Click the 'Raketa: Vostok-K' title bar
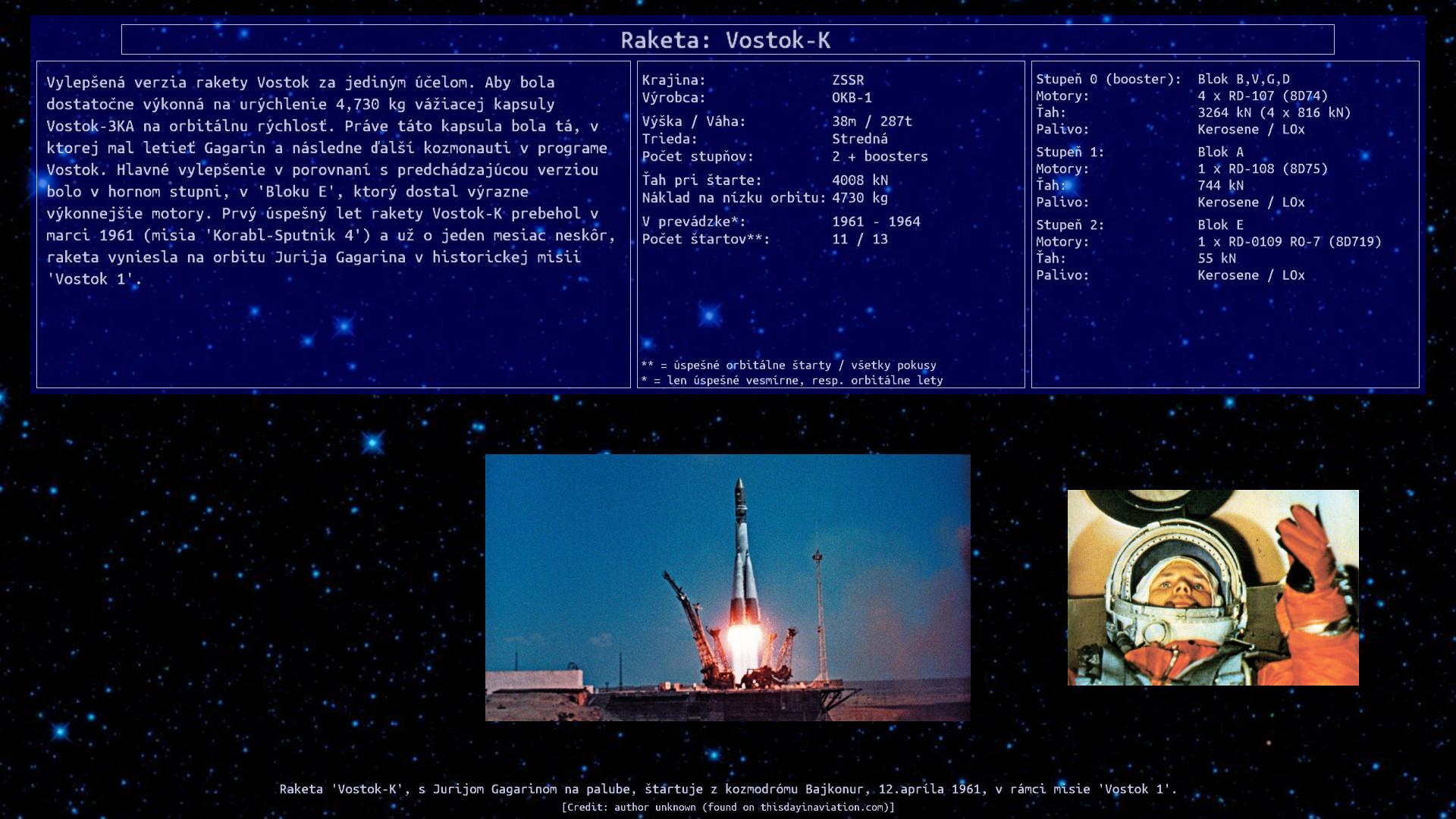 pos(726,39)
